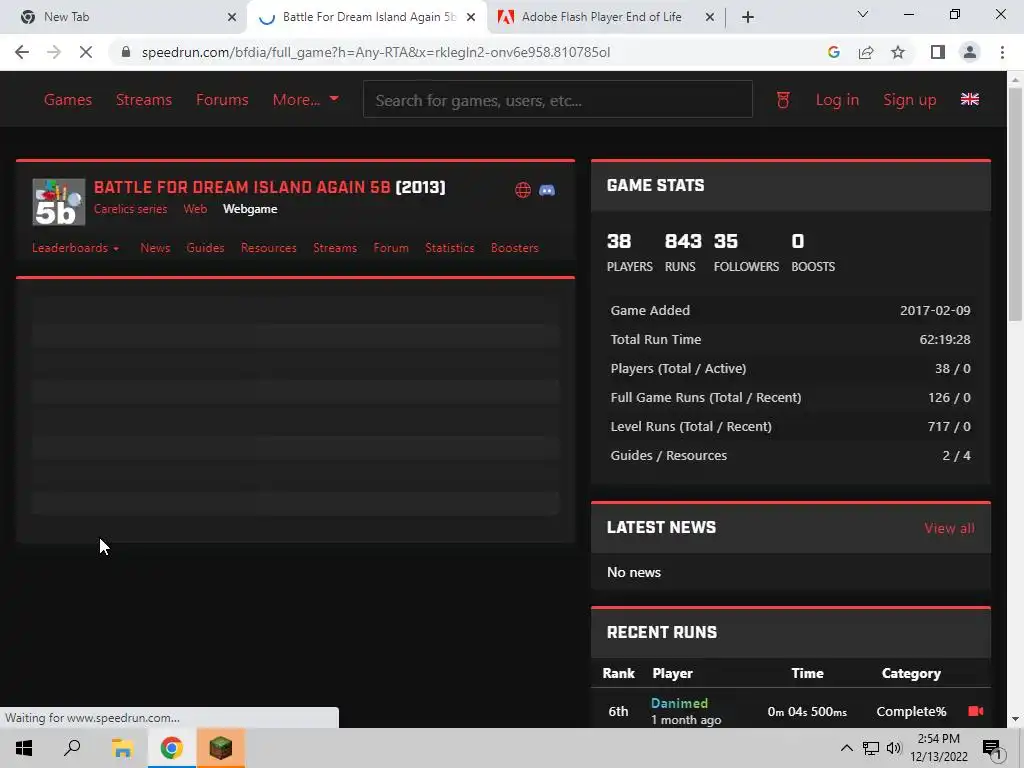Viewport: 1024px width, 768px height.
Task: Close the New Tab tab
Action: pyautogui.click(x=232, y=17)
